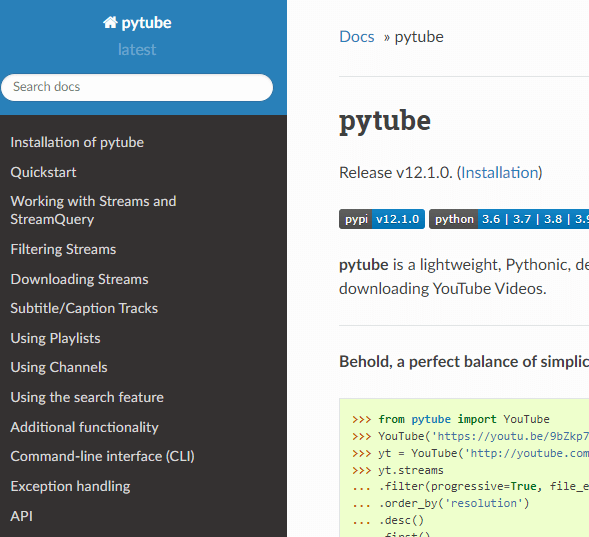Open Using Playlists page
Image resolution: width=589 pixels, height=537 pixels.
tap(55, 338)
